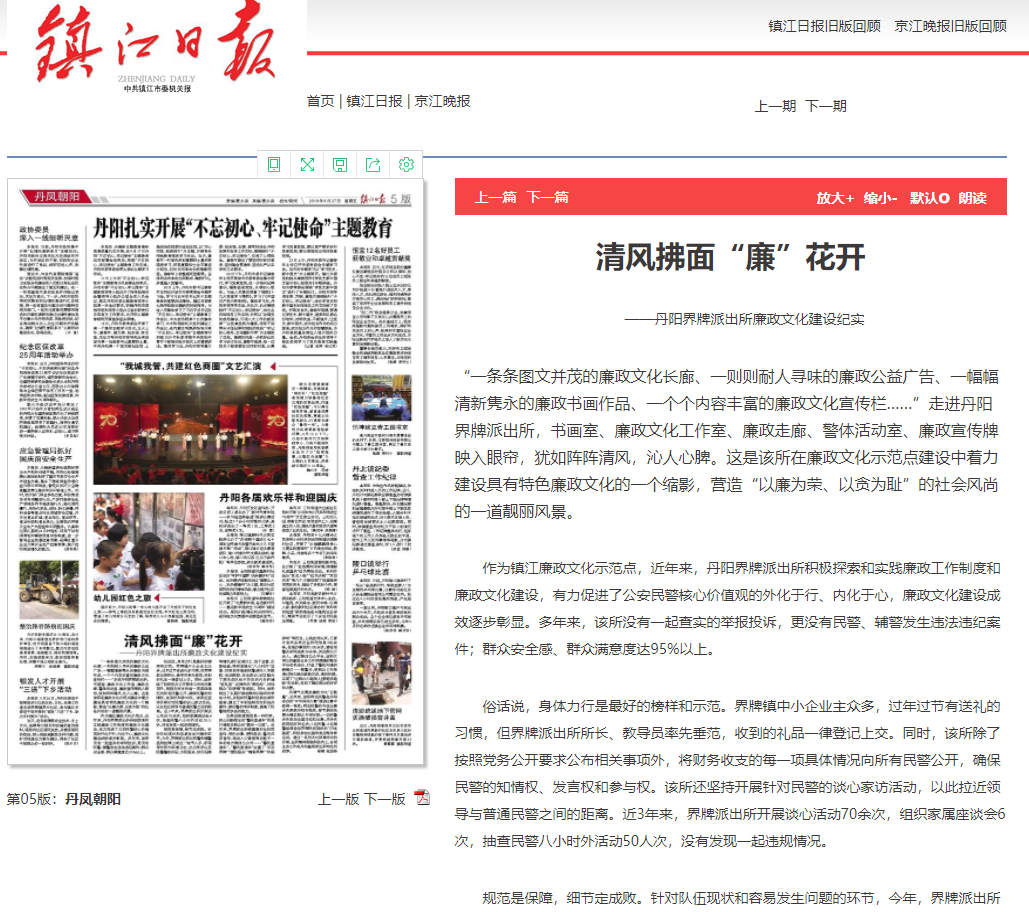1029x912 pixels.
Task: Expand the newspaper page to fullscreen
Action: (307, 164)
